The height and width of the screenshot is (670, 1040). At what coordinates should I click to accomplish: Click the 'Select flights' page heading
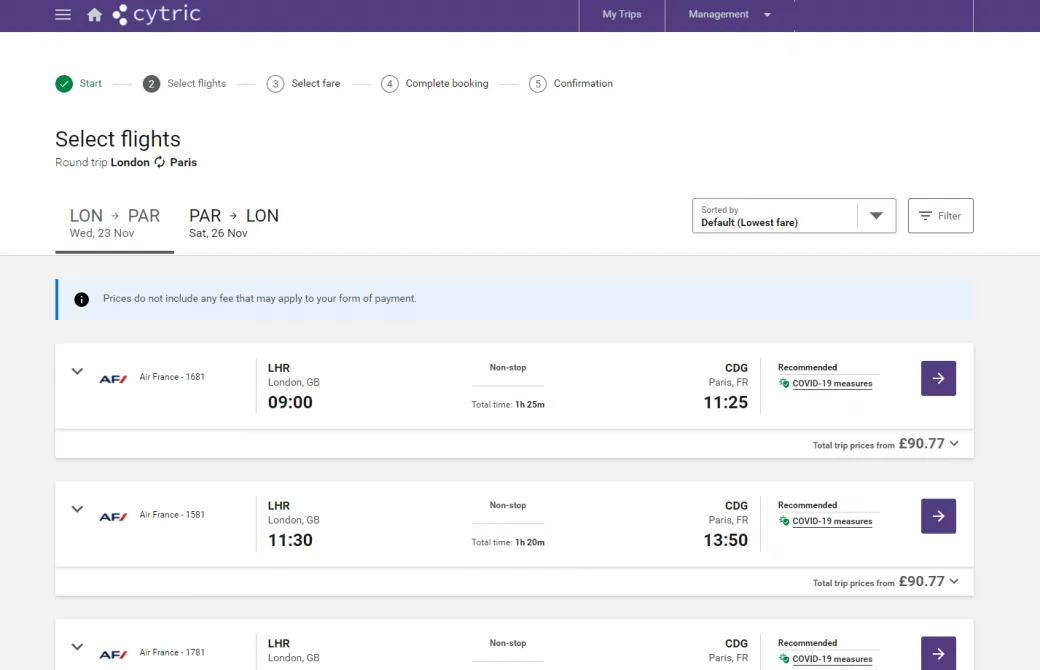click(x=118, y=139)
